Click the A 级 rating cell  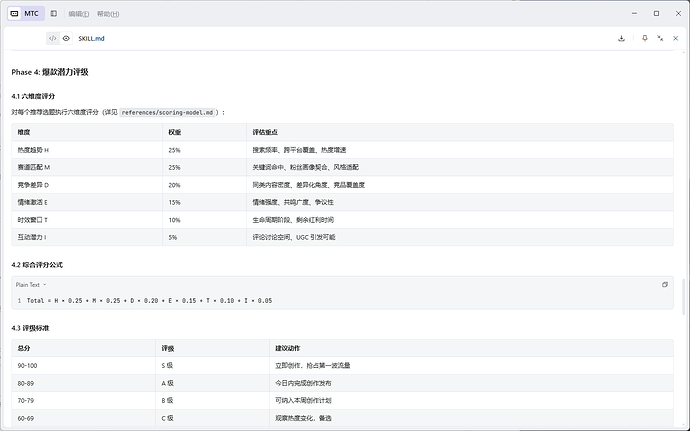click(x=213, y=383)
